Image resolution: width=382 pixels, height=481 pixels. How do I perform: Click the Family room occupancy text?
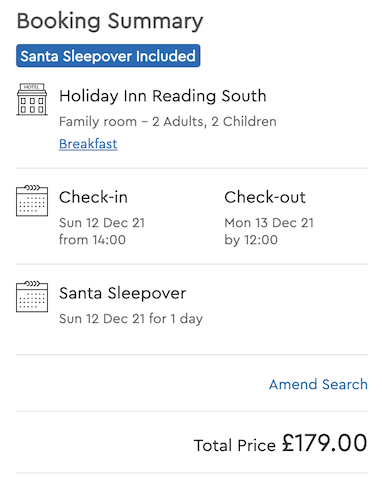coord(168,122)
